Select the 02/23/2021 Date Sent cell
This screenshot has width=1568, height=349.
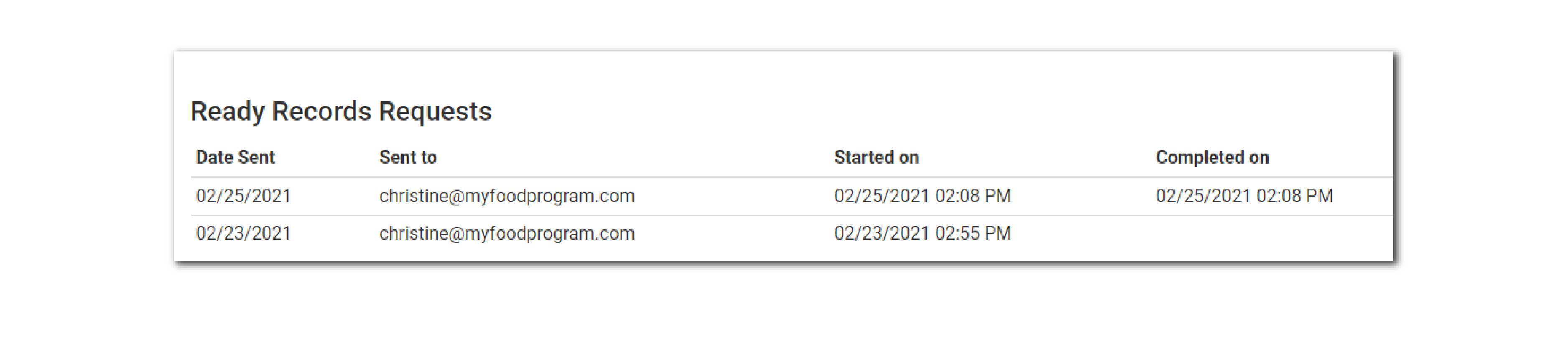tap(243, 233)
